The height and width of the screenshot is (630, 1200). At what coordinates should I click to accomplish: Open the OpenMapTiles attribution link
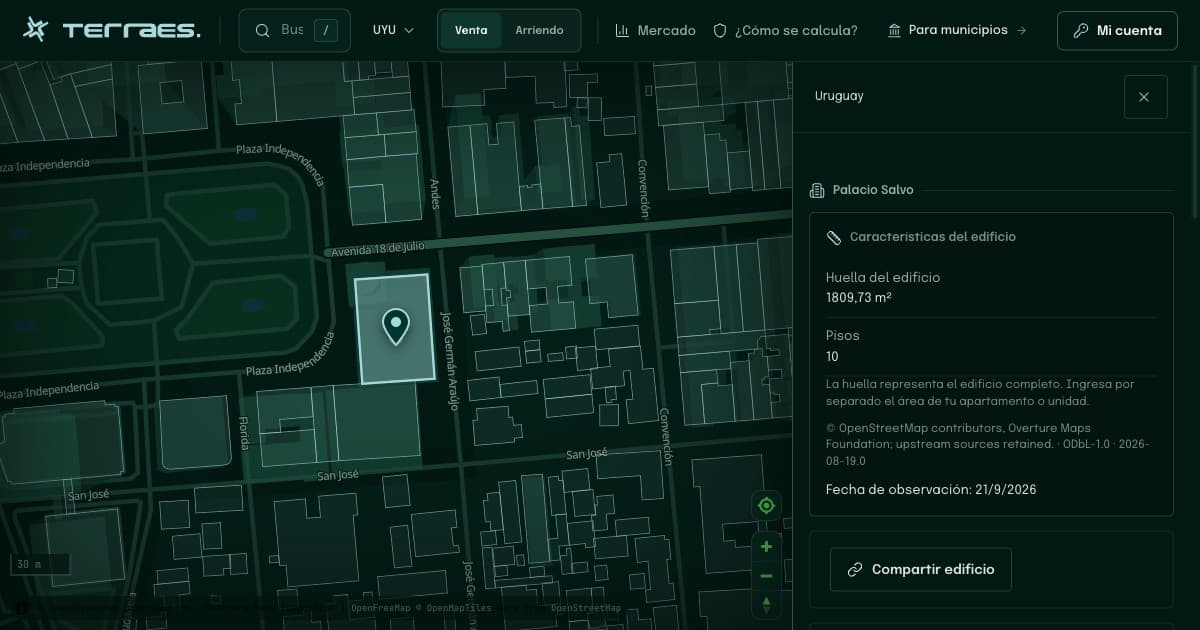[x=458, y=608]
